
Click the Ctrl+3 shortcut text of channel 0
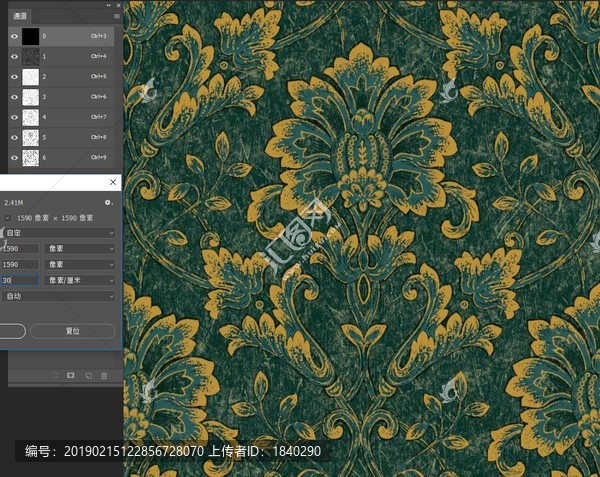pos(99,36)
